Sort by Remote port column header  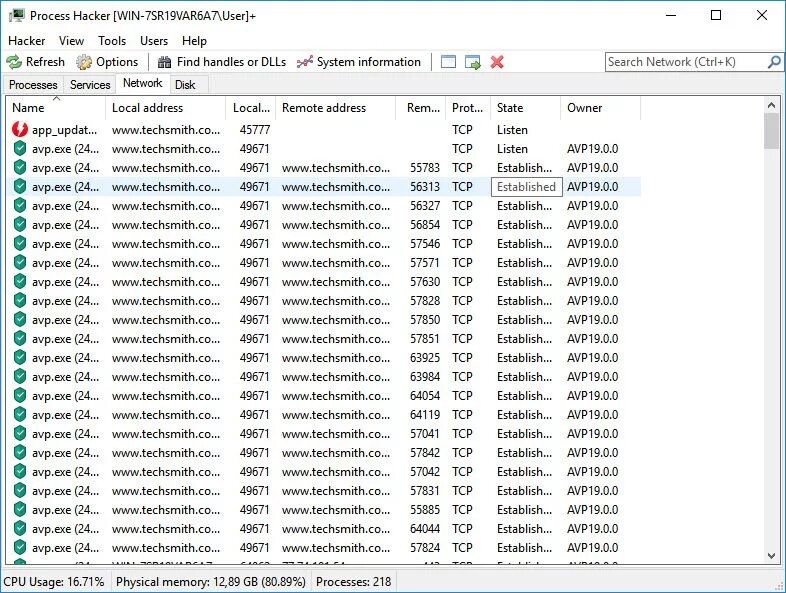(x=421, y=108)
